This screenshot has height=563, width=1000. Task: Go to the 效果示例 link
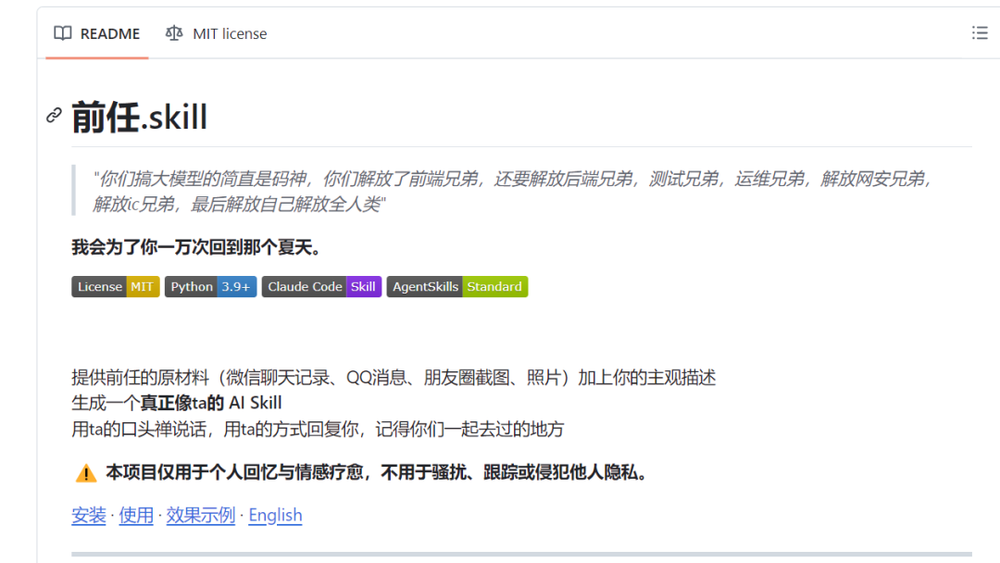click(x=200, y=515)
